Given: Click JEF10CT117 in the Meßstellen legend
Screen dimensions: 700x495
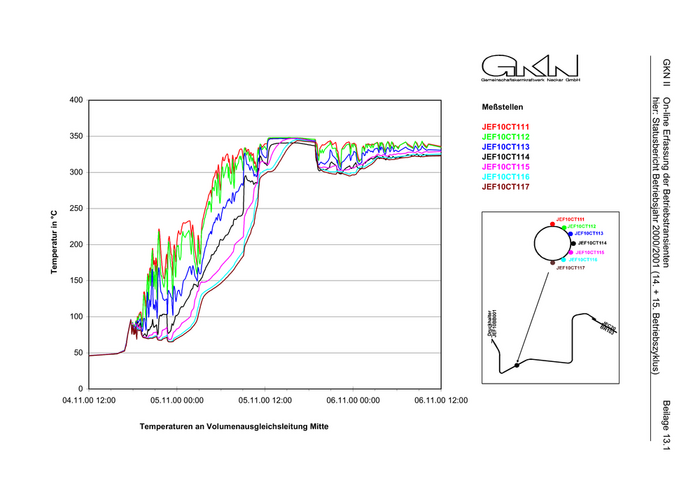Looking at the screenshot, I should click(x=506, y=186).
